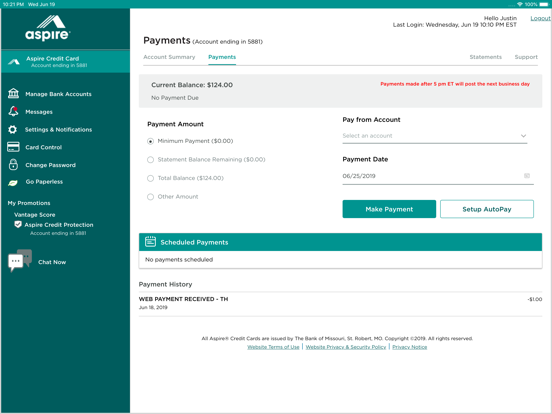Open the Payment Date calendar picker icon
552x414 pixels.
[x=527, y=176]
